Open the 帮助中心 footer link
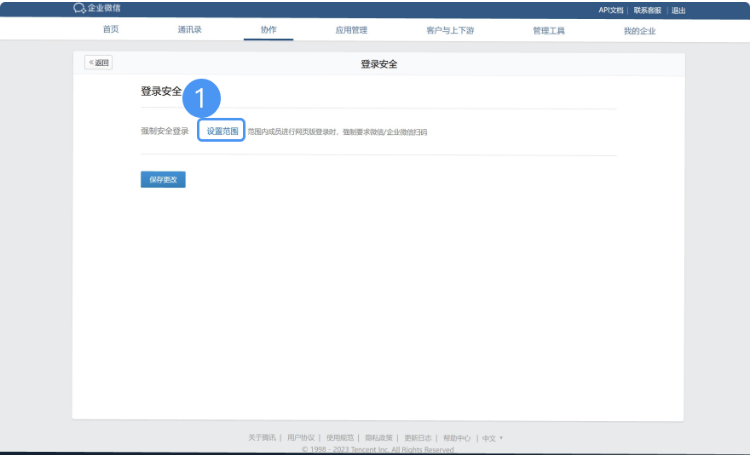 [457, 438]
